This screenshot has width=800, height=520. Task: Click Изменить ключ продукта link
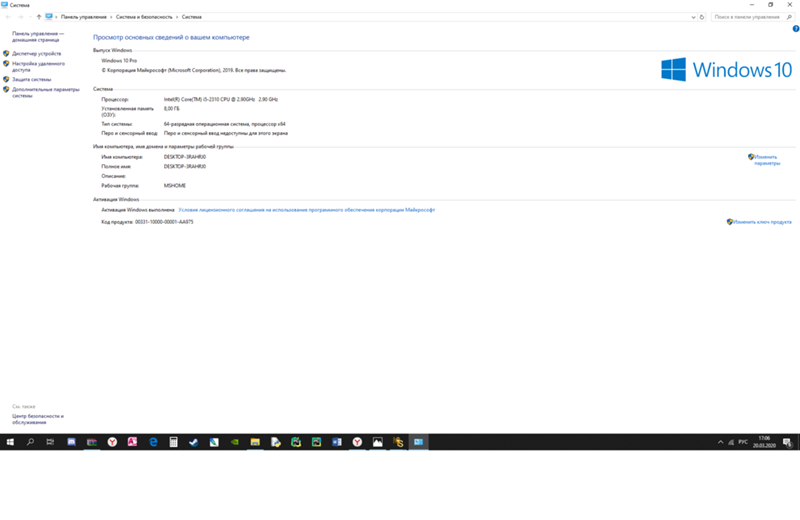[762, 222]
